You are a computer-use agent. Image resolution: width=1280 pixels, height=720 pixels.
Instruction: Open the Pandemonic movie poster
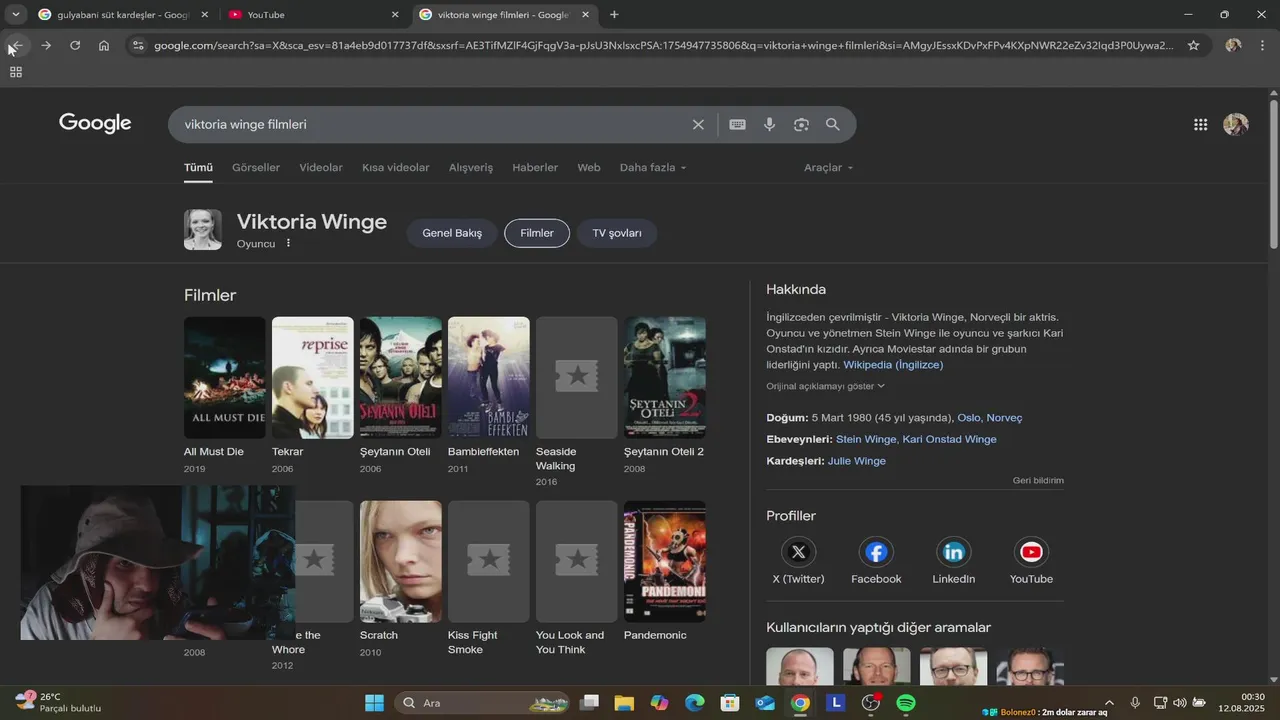(x=665, y=562)
